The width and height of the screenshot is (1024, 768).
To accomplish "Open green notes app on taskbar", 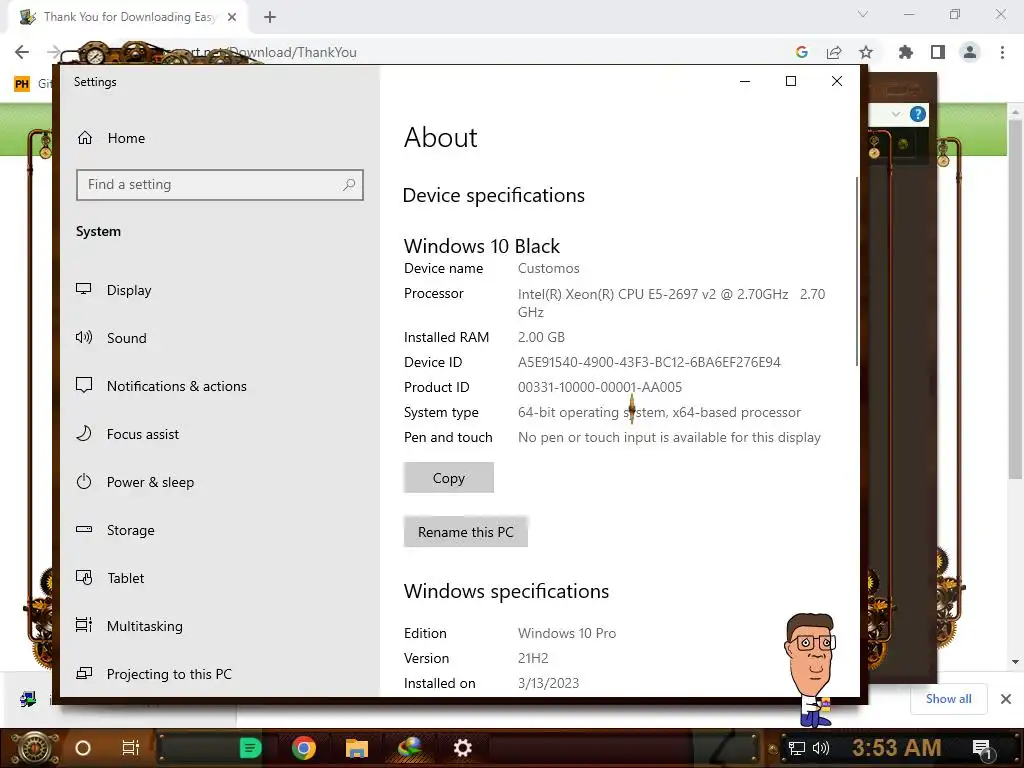I will tap(250, 748).
